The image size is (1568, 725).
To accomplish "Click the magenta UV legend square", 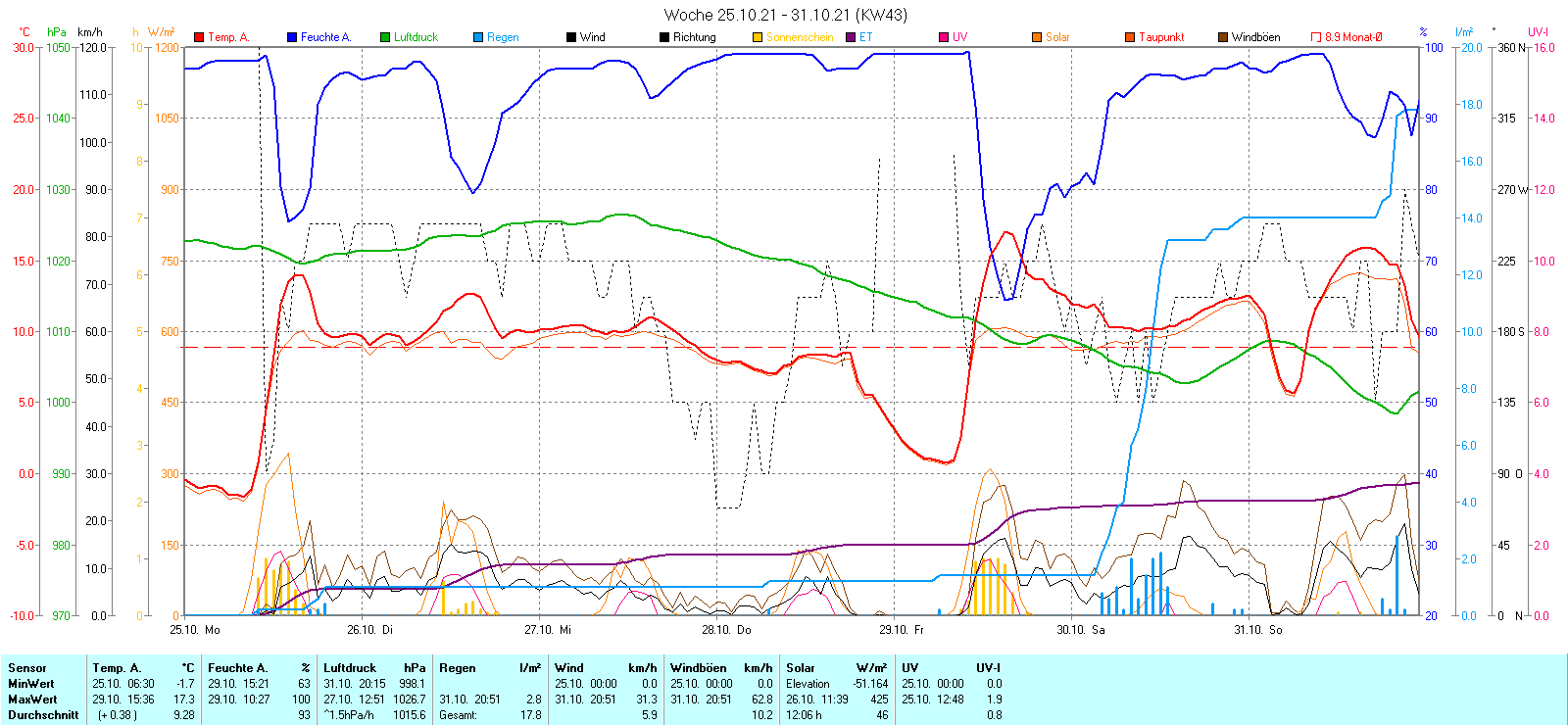I will click(x=944, y=37).
